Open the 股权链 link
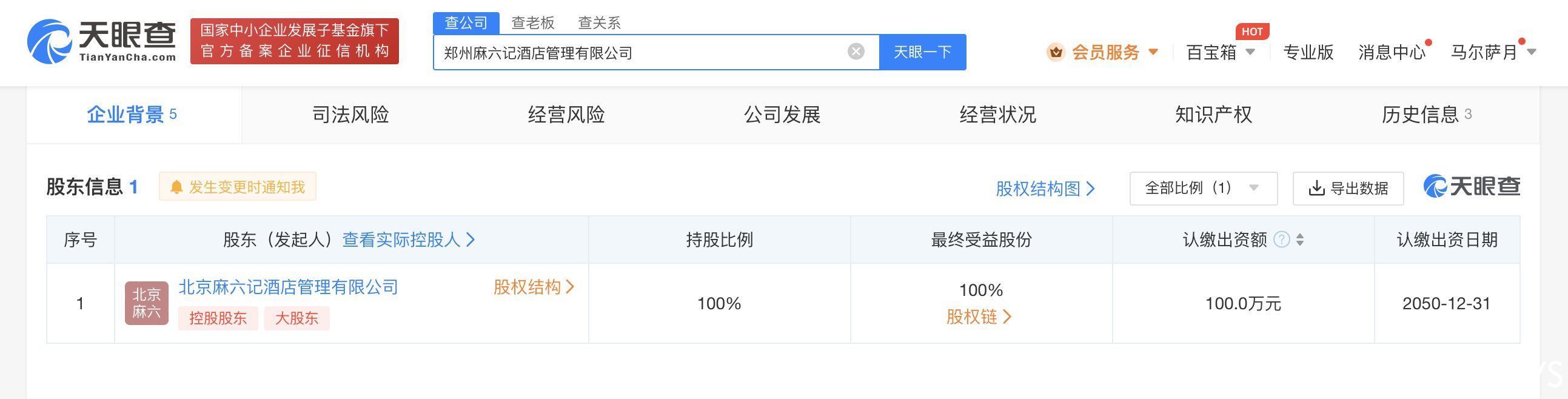The width and height of the screenshot is (1568, 399). click(x=979, y=317)
